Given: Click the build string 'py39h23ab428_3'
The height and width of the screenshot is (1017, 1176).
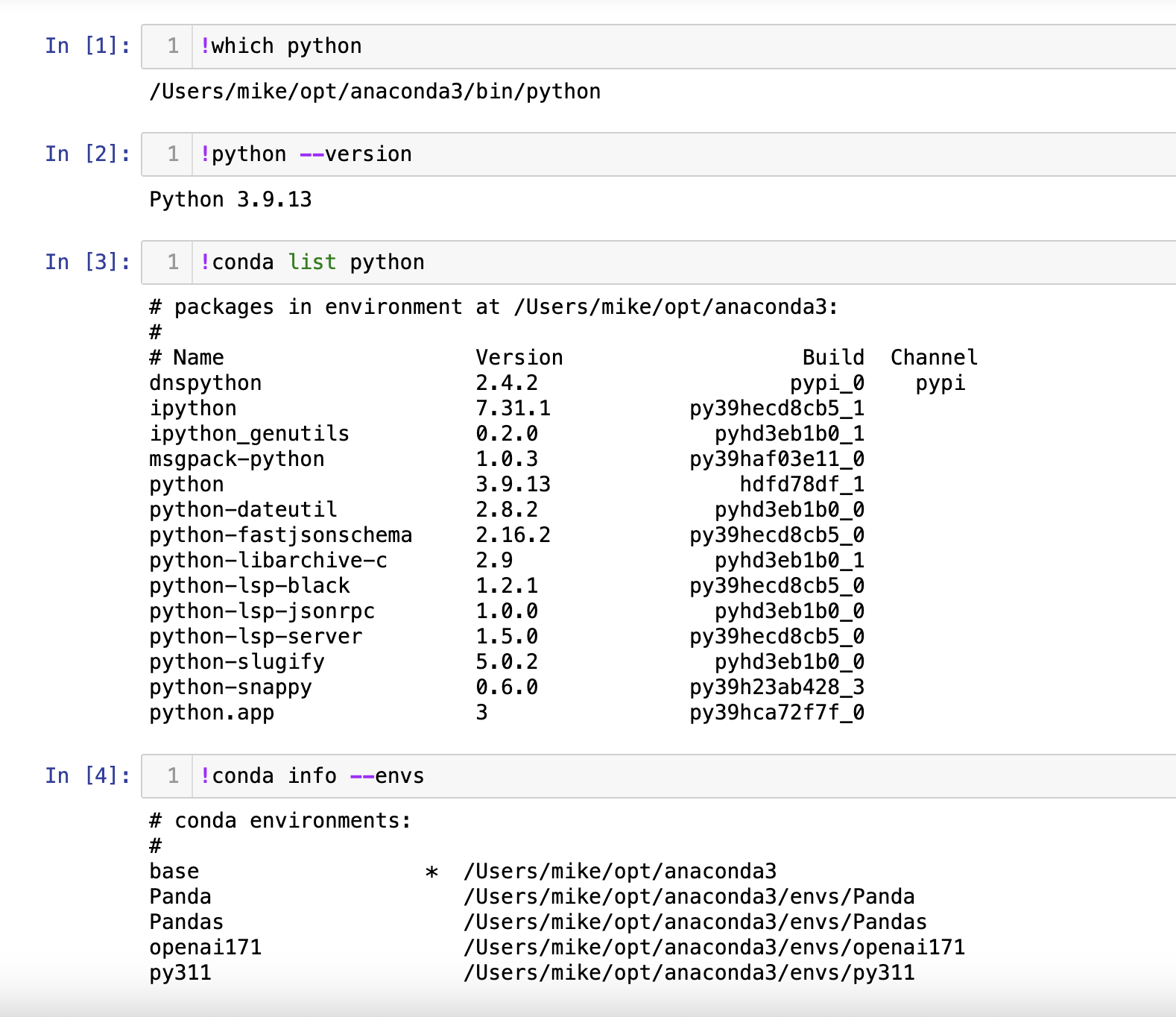Looking at the screenshot, I should click(x=777, y=687).
